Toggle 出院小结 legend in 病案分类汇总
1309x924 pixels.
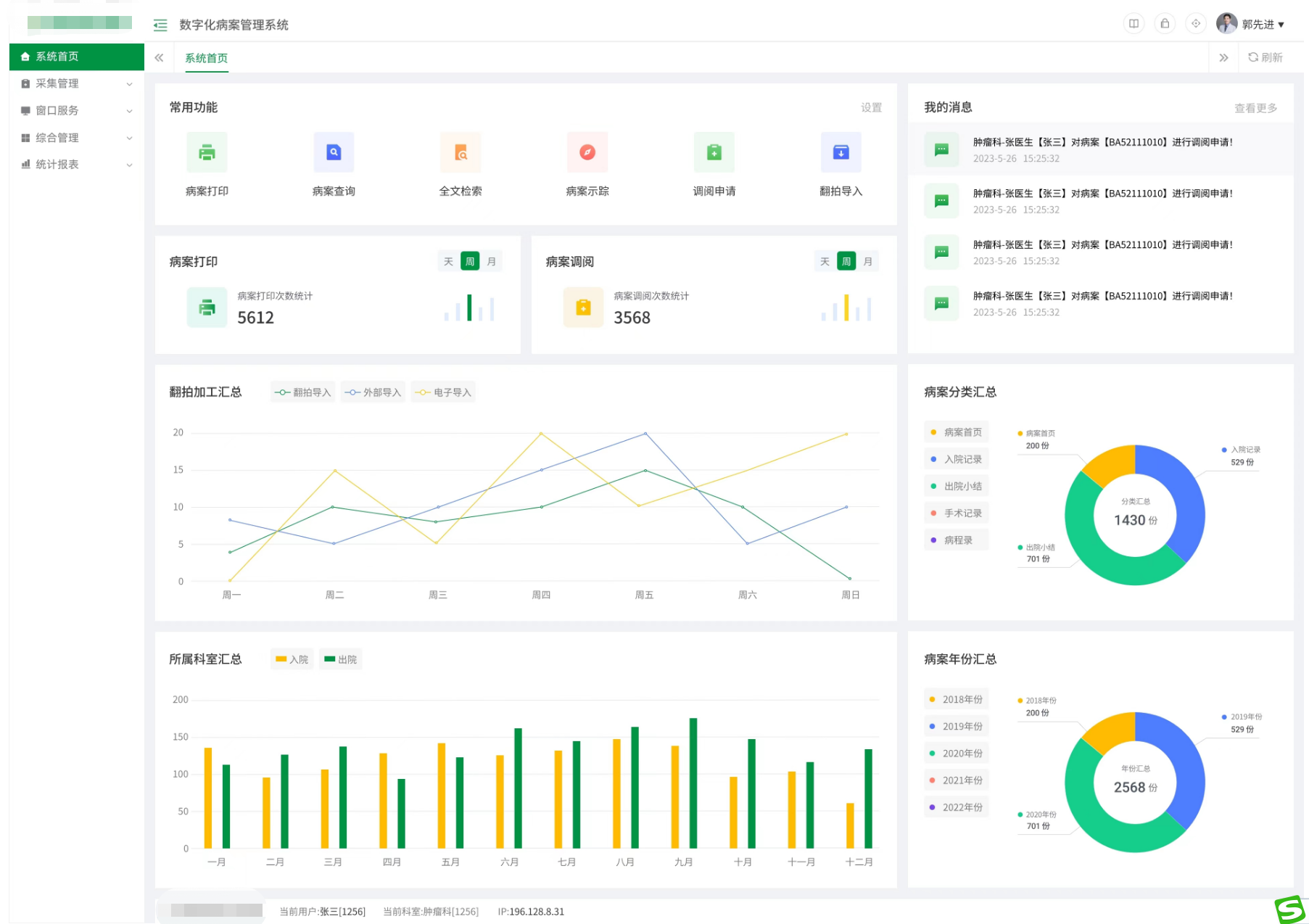point(957,486)
